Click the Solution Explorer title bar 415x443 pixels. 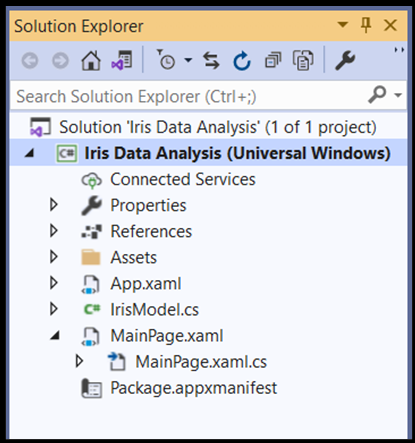coord(208,26)
